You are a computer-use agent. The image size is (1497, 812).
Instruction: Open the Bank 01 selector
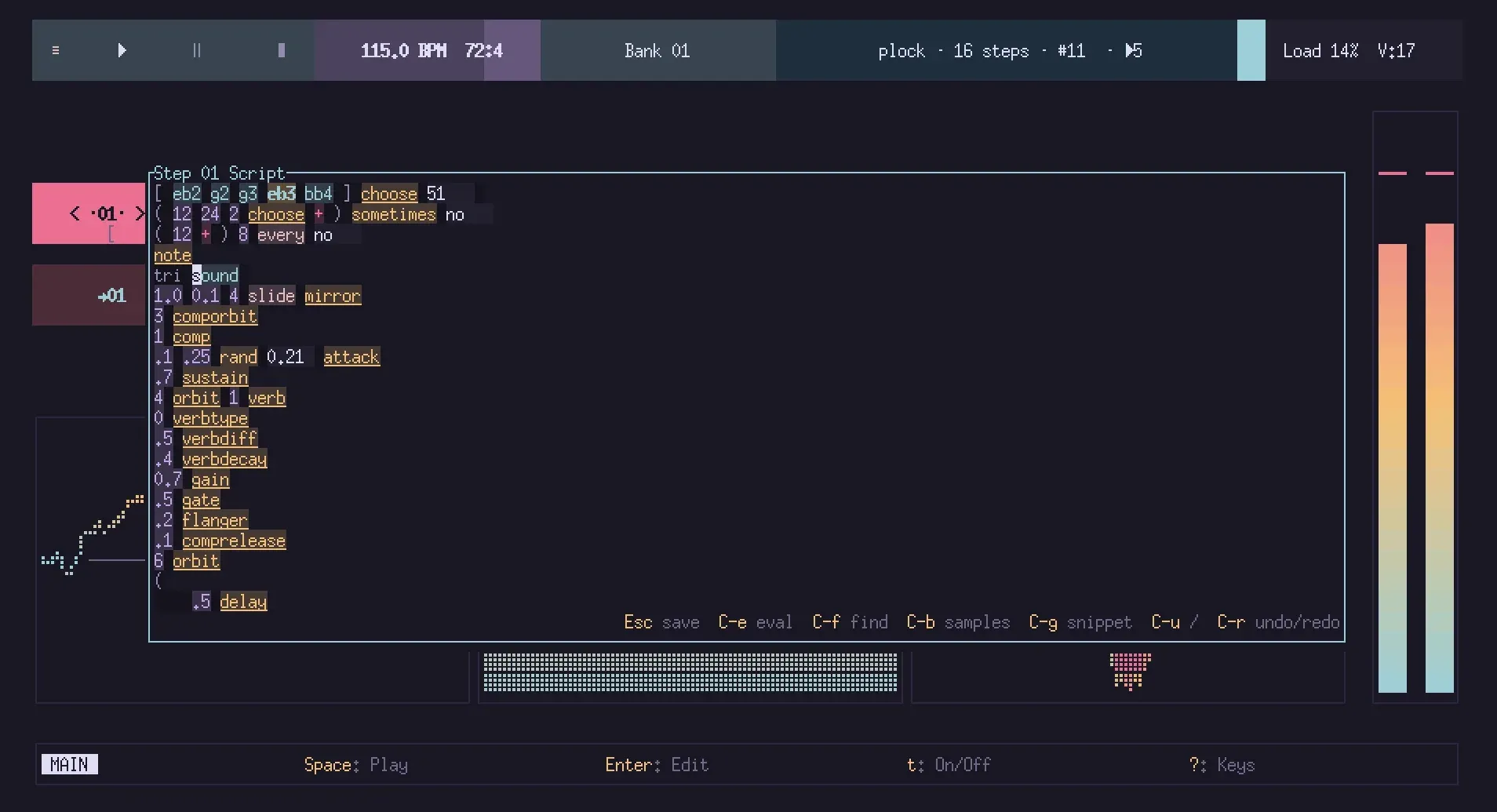click(x=657, y=51)
